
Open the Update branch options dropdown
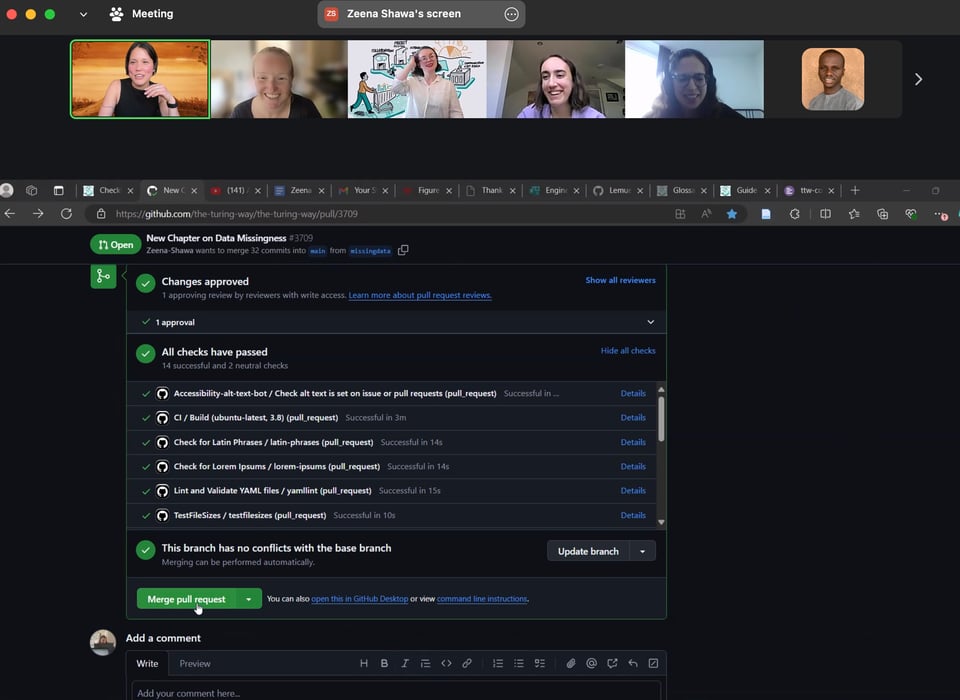643,551
